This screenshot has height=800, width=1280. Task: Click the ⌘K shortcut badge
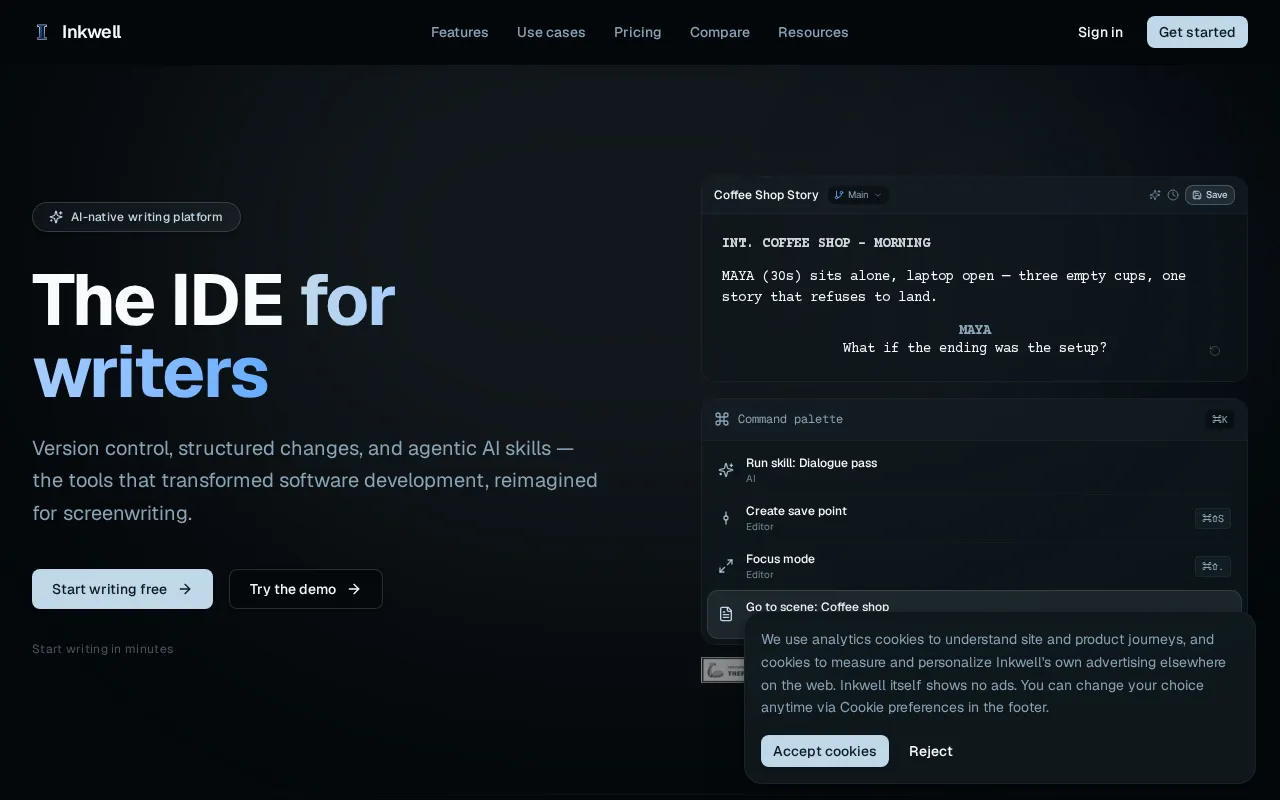(x=1220, y=419)
